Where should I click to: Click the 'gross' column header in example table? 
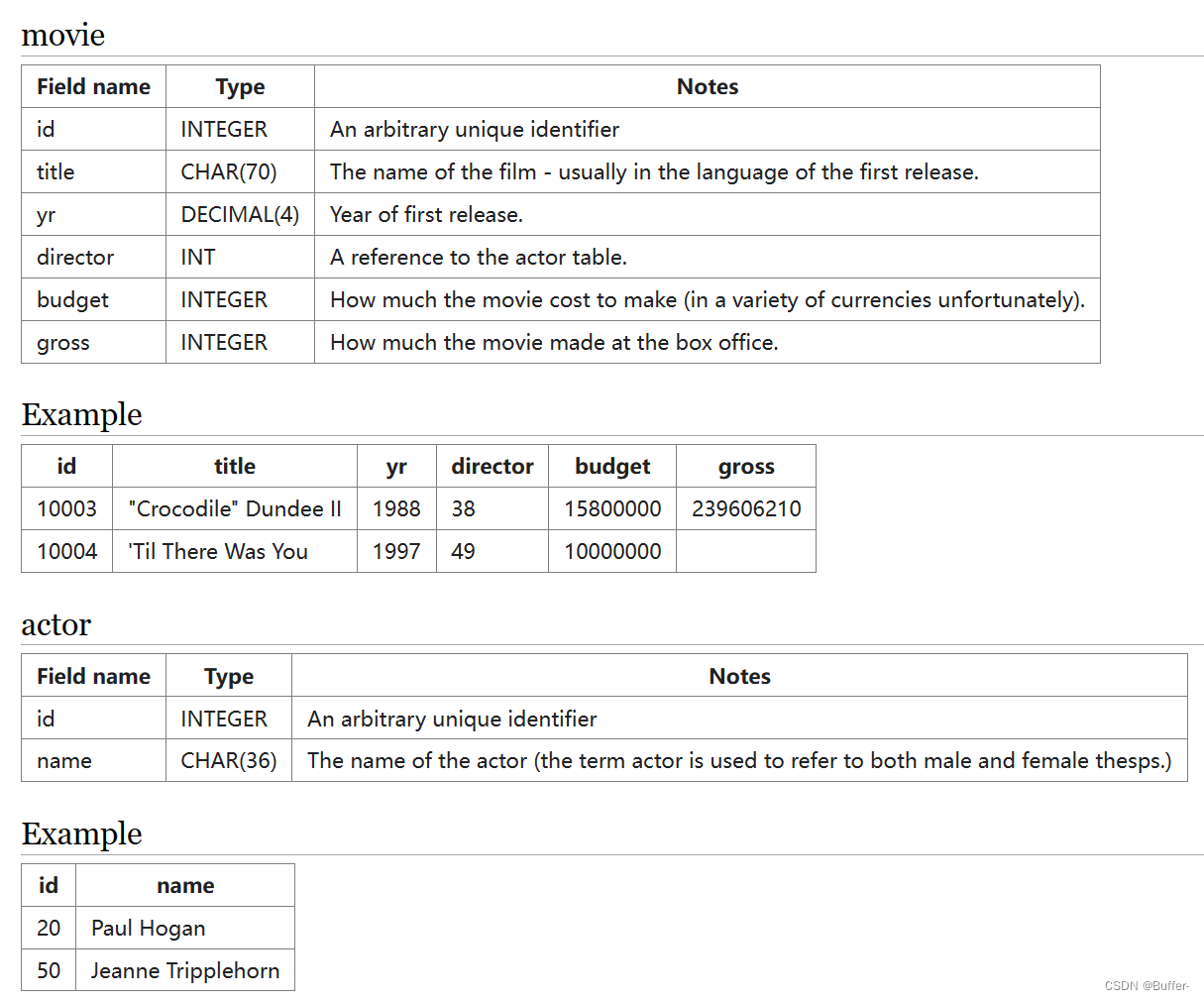(x=746, y=466)
